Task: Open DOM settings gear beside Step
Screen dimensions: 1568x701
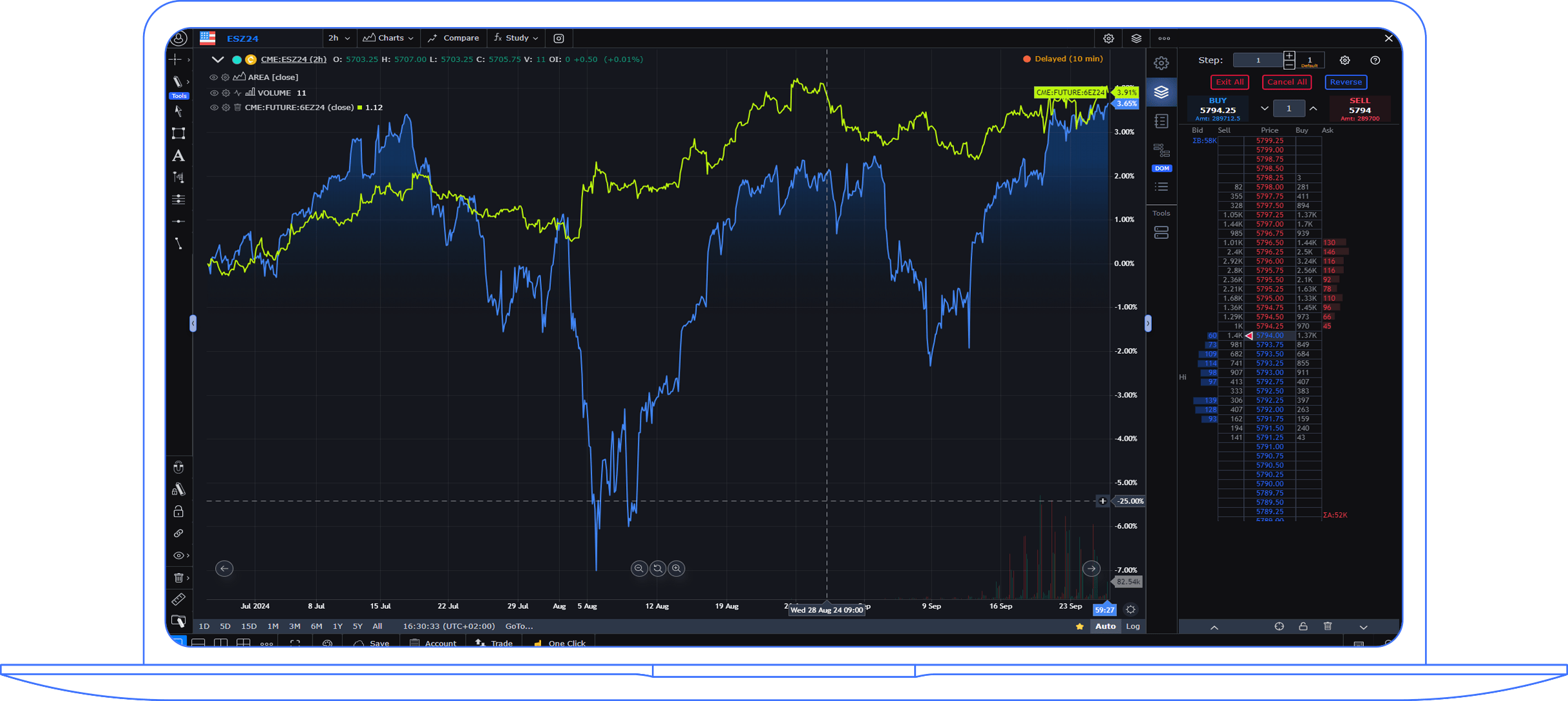Action: pyautogui.click(x=1344, y=60)
